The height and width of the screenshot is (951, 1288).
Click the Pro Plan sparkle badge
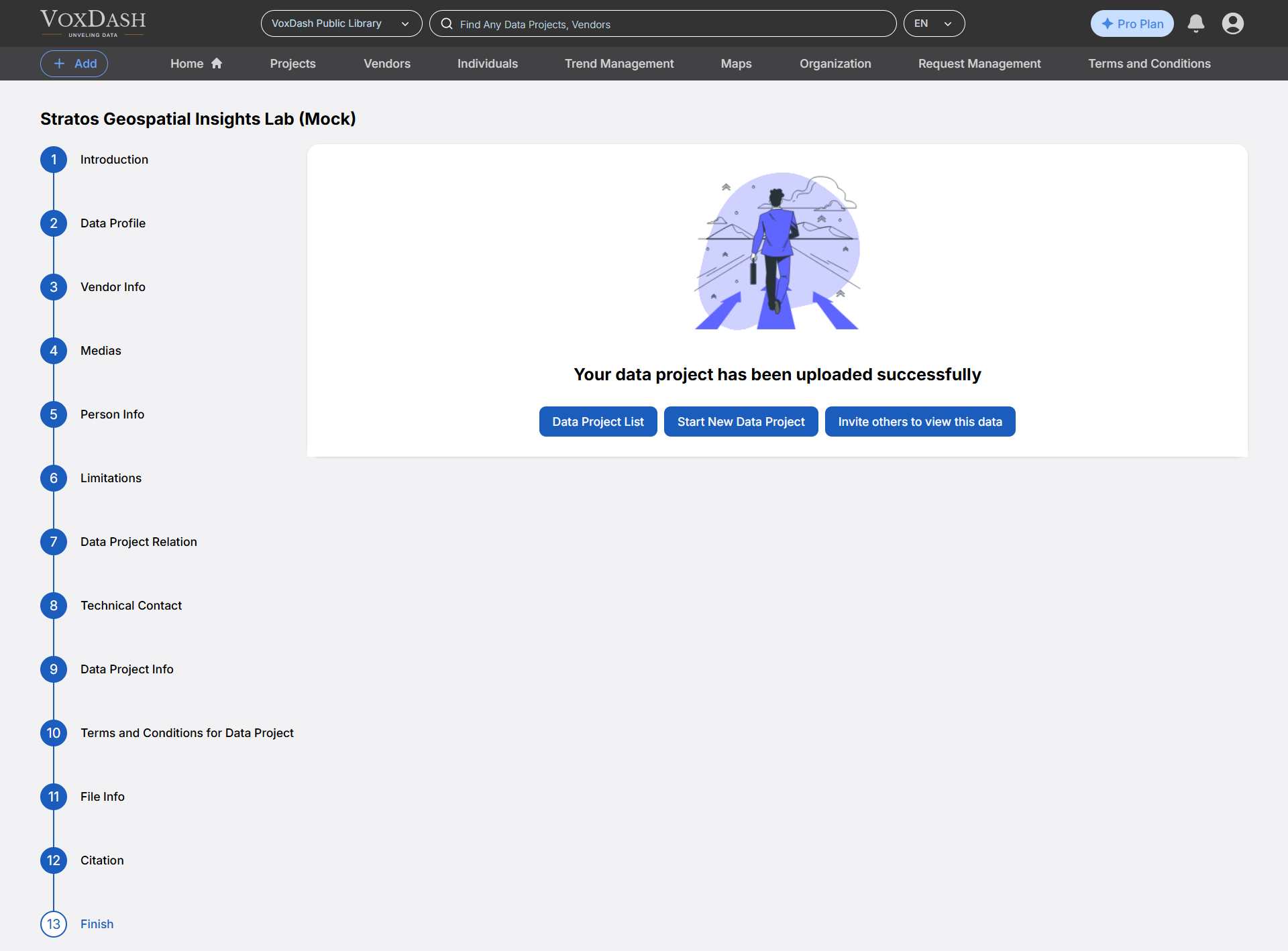coord(1132,23)
